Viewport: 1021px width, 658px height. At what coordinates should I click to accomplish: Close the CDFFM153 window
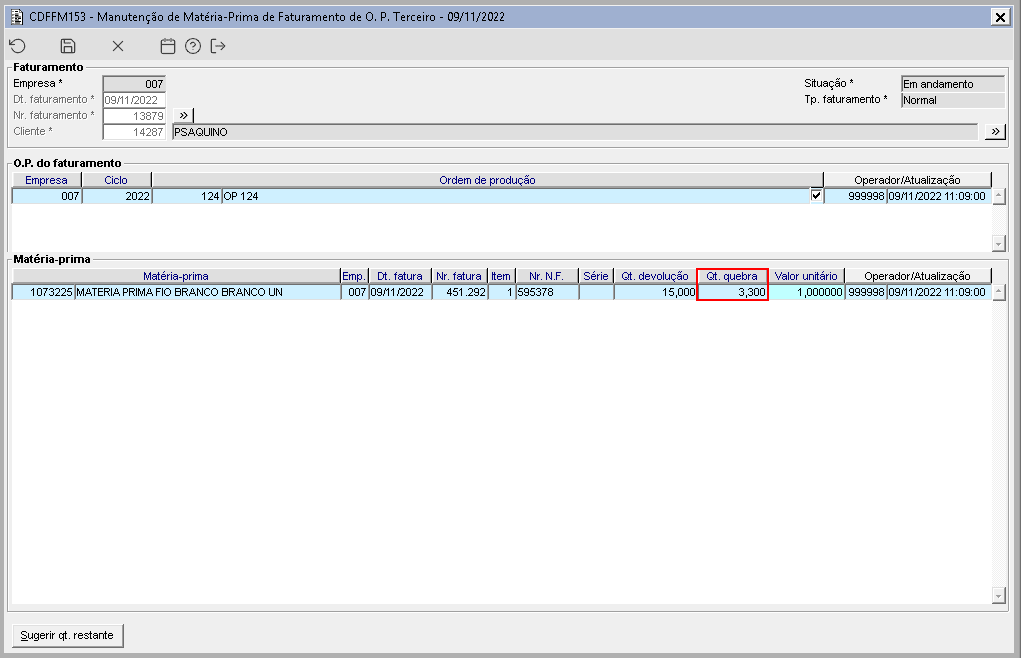pos(1000,17)
